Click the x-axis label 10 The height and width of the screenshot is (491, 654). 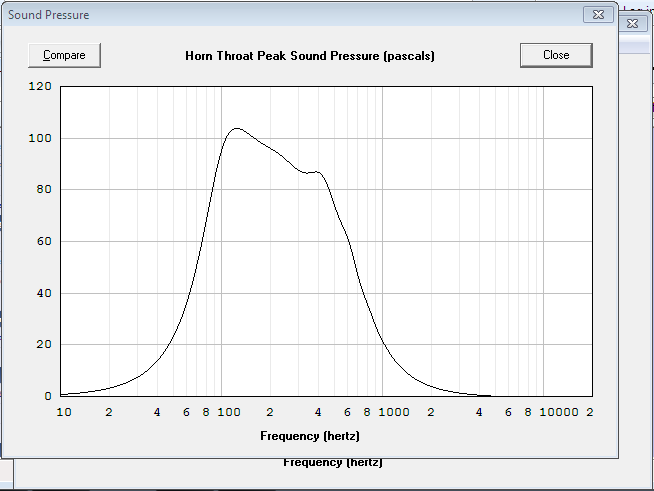pos(64,412)
